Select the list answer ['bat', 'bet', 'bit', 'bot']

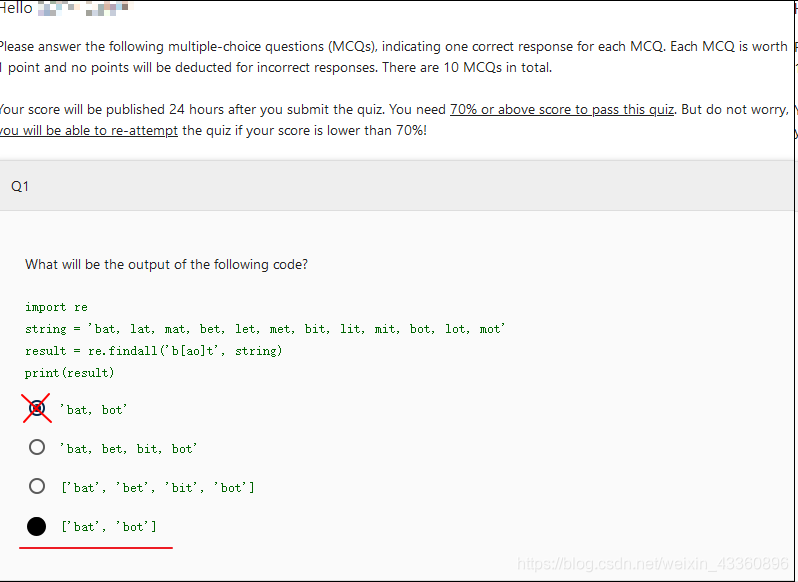click(37, 486)
